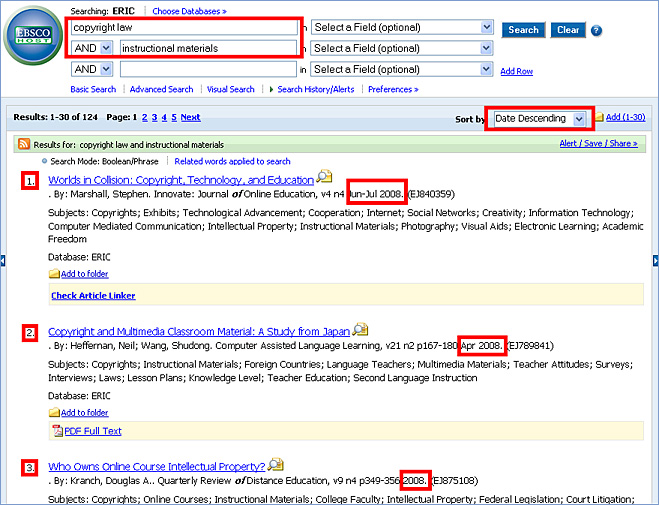Open the AND operator dropdown of the empty row
659x505 pixels.
[92, 69]
